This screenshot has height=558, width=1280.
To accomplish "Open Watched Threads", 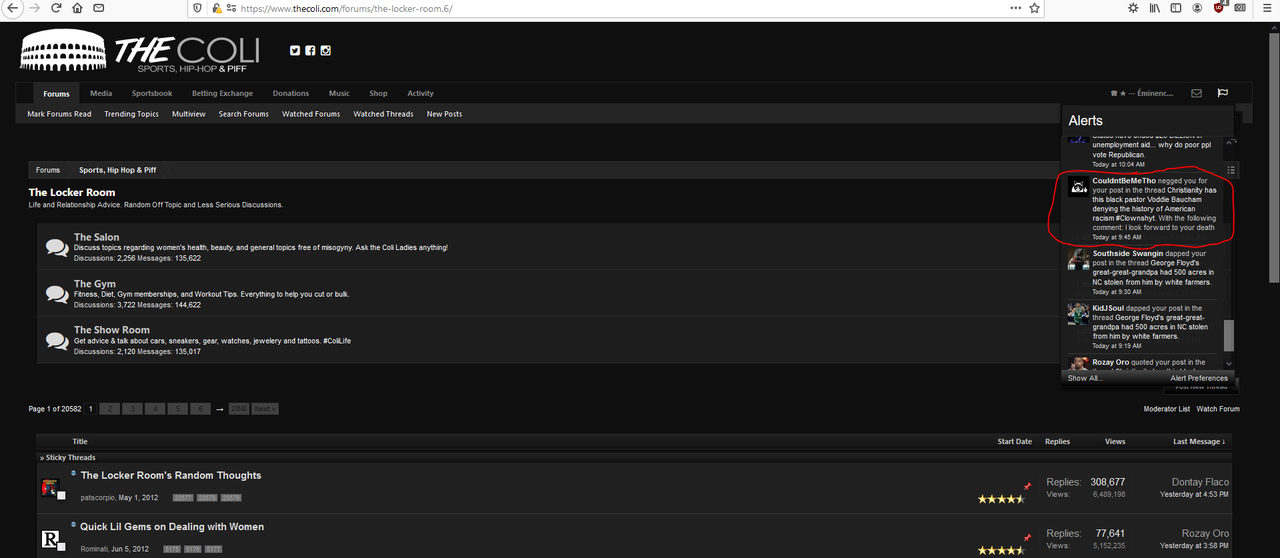I will click(383, 114).
